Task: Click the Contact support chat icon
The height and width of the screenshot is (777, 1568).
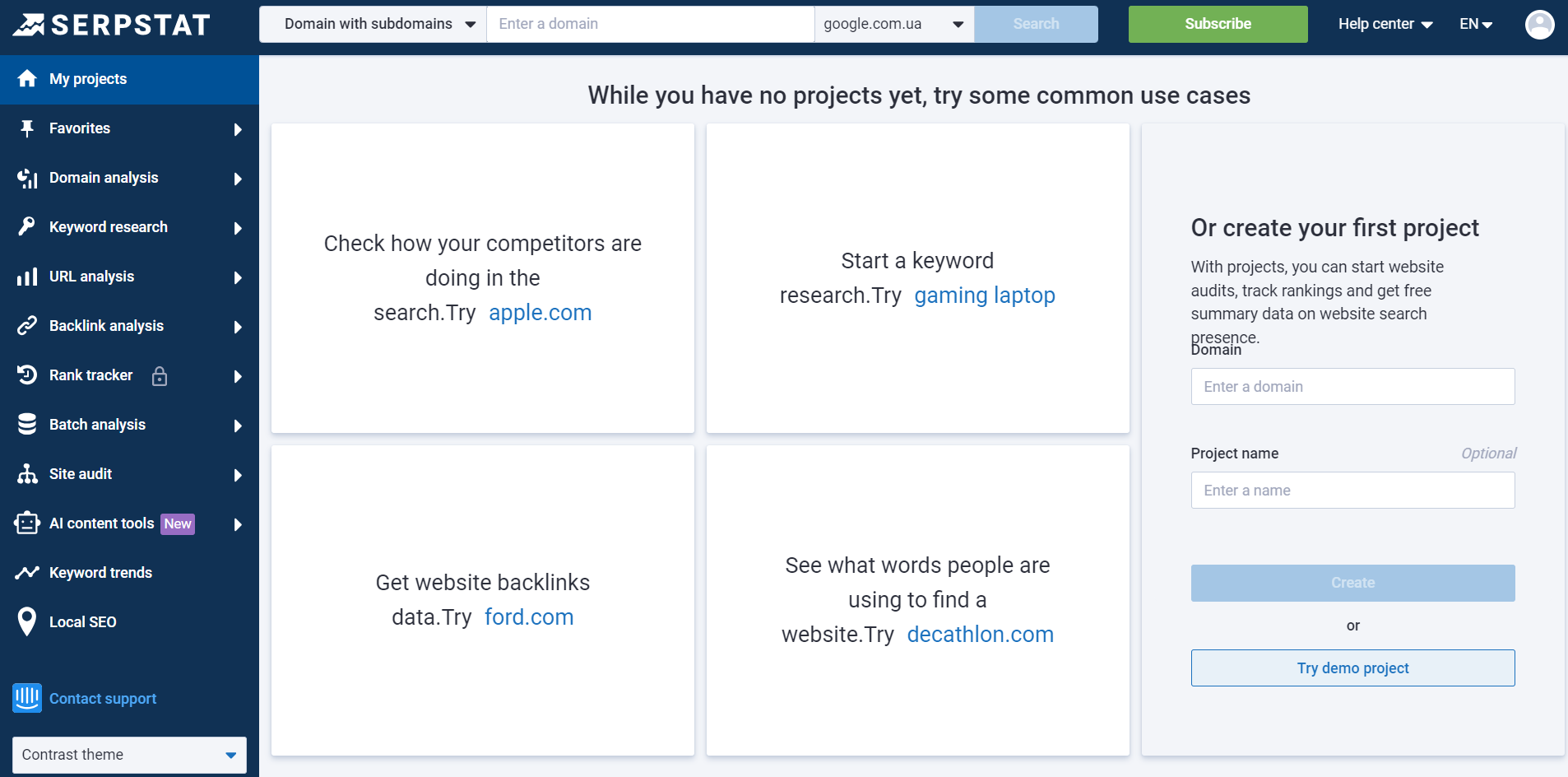Action: coord(27,698)
